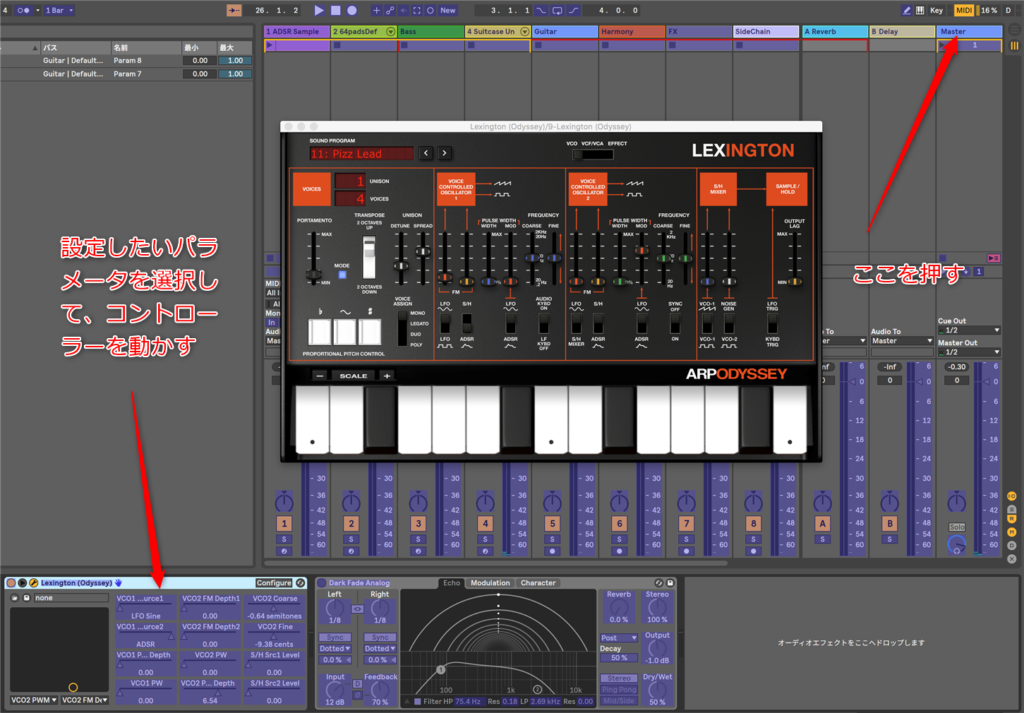This screenshot has height=713, width=1024.
Task: Click the plus button beside SCALE
Action: click(386, 375)
